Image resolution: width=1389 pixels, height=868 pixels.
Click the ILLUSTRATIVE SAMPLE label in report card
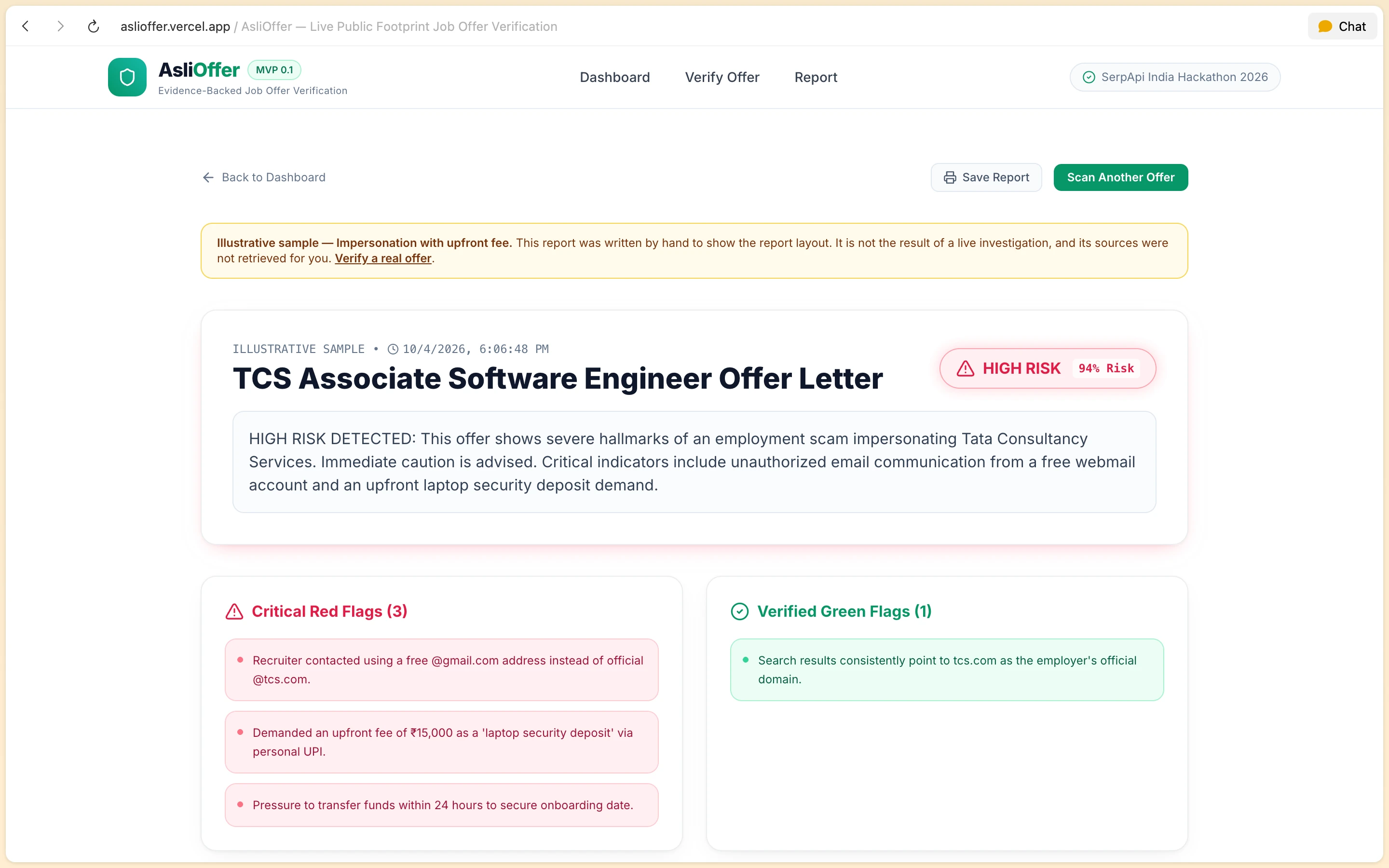point(299,349)
